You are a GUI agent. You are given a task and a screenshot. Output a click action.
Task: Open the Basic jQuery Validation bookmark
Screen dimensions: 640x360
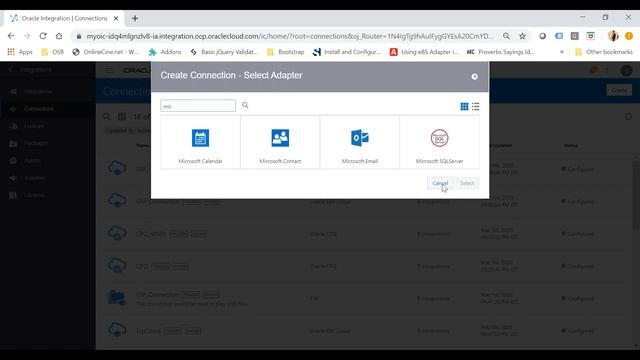point(224,52)
